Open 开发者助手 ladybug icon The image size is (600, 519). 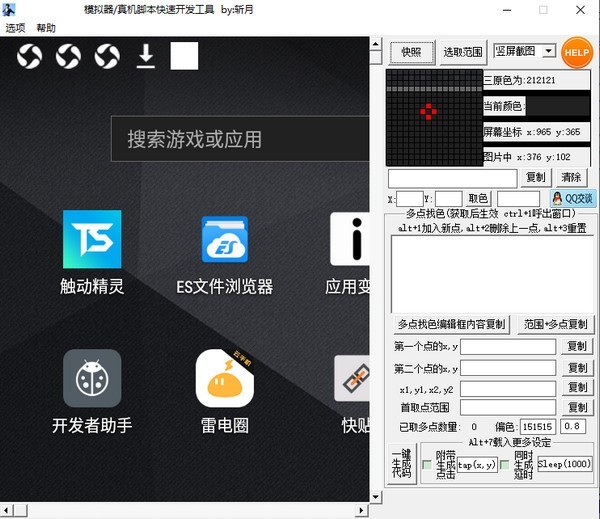coord(92,378)
